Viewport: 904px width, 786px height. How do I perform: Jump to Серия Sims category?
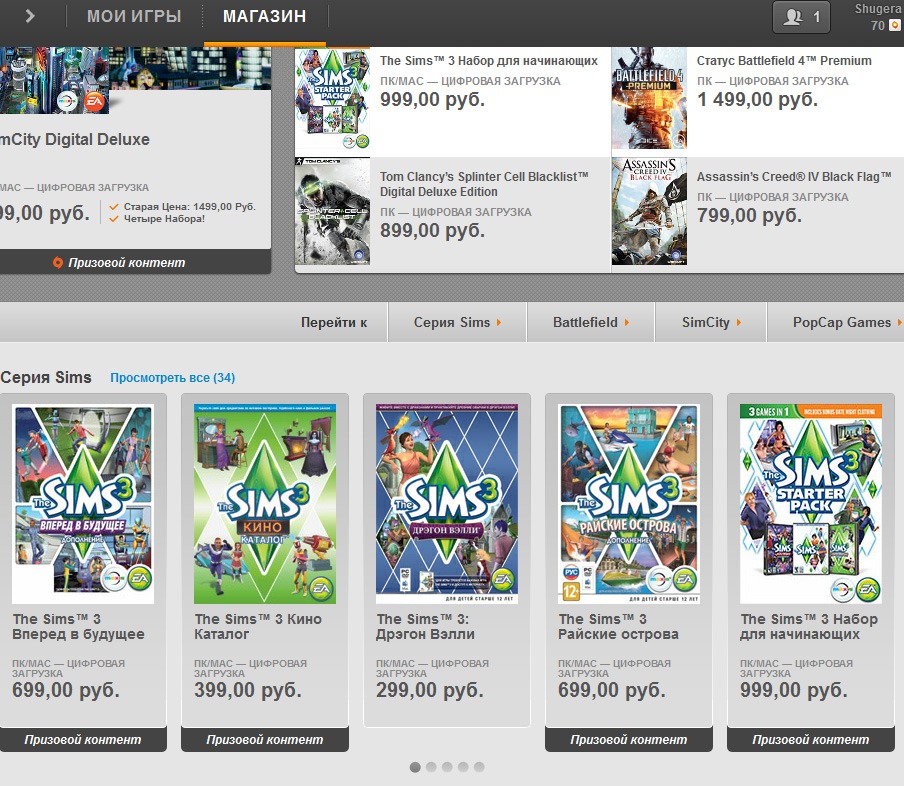(x=457, y=322)
